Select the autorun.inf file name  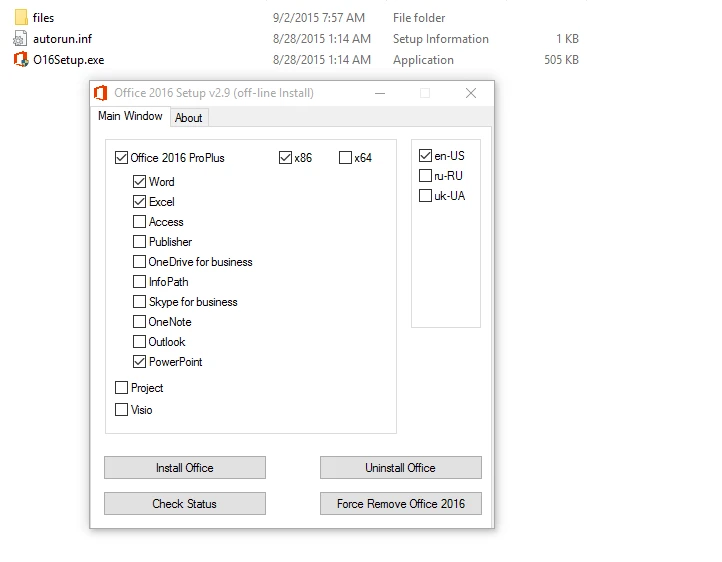tap(62, 39)
